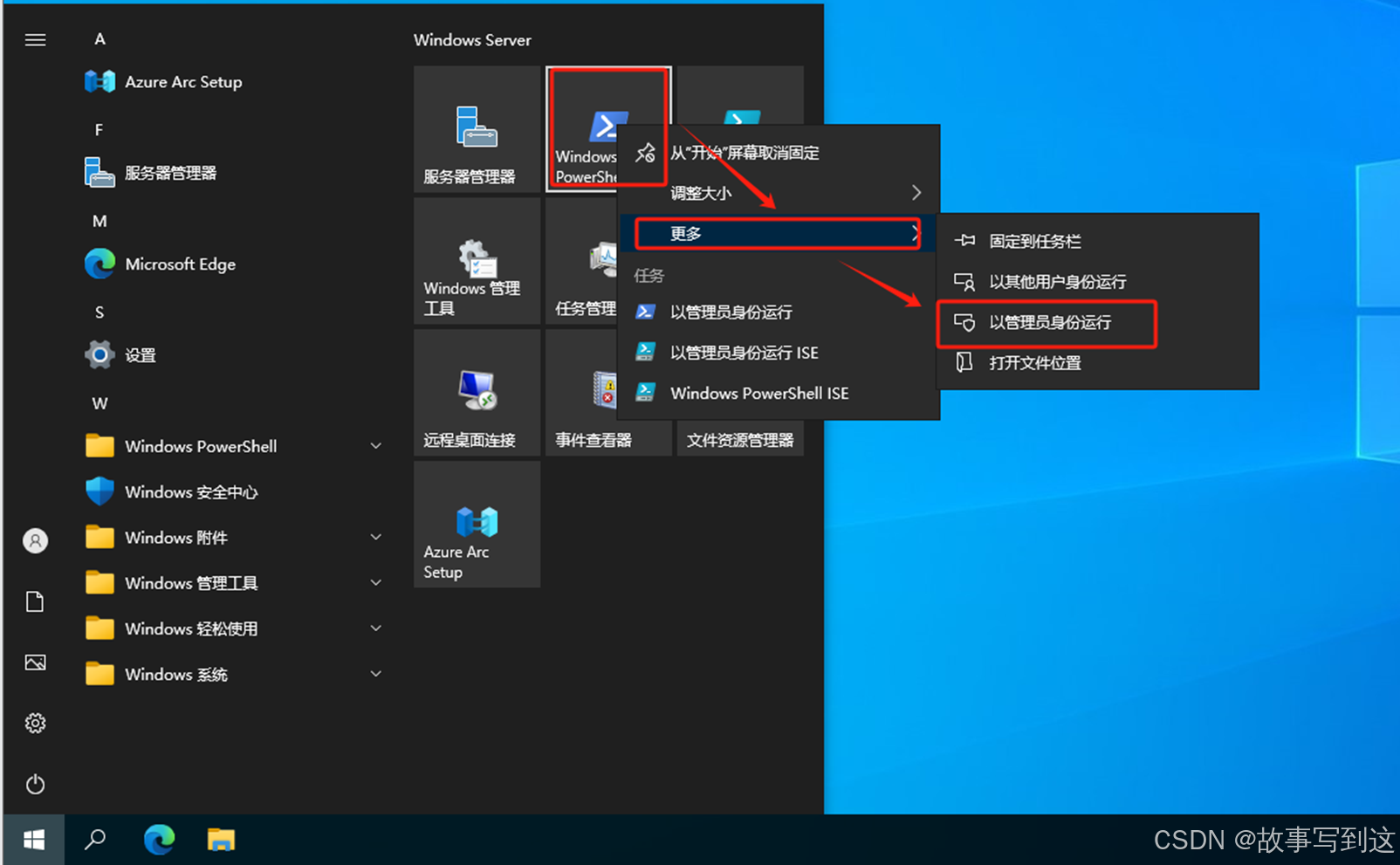The width and height of the screenshot is (1400, 865).
Task: Select Windows PowerShell ISE task
Action: point(779,393)
